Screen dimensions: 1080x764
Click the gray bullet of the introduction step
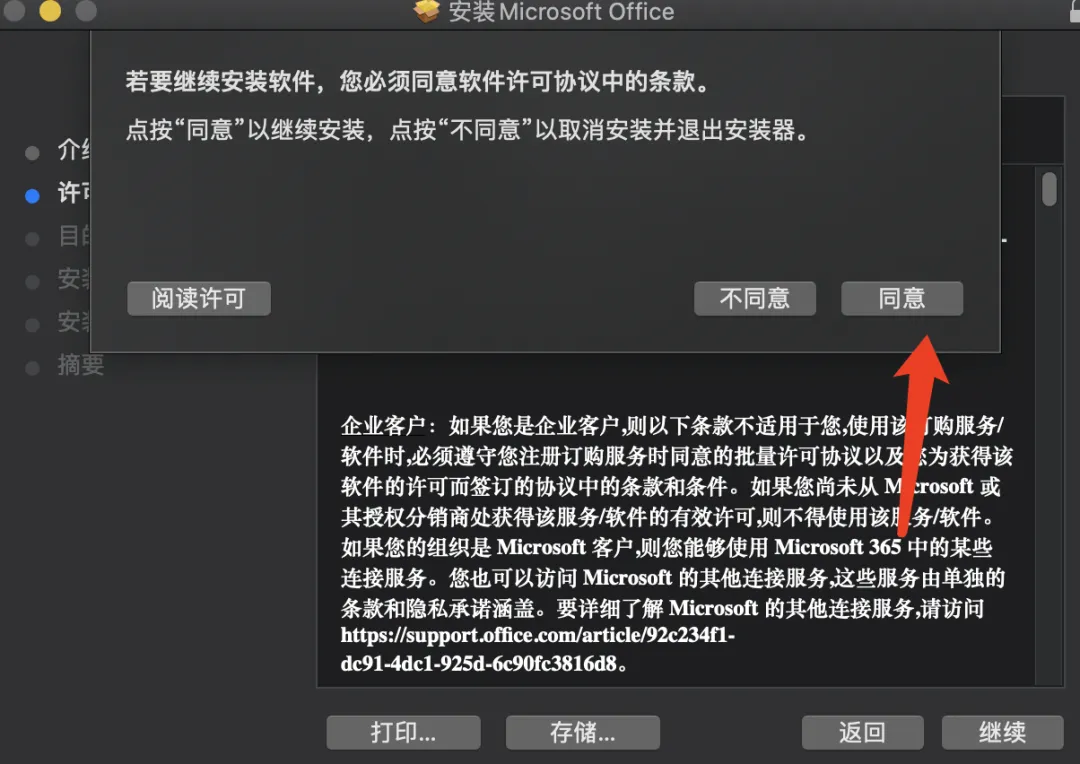(32, 153)
